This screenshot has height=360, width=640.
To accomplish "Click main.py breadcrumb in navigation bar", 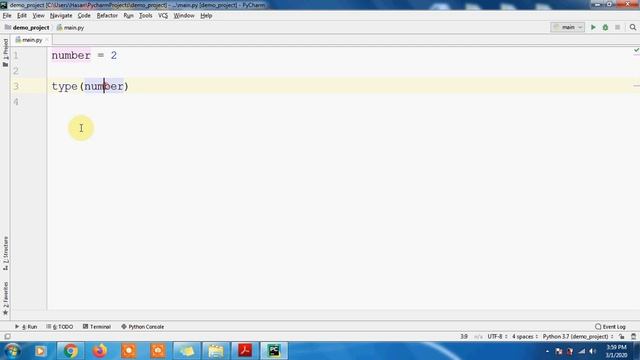I will coord(70,28).
